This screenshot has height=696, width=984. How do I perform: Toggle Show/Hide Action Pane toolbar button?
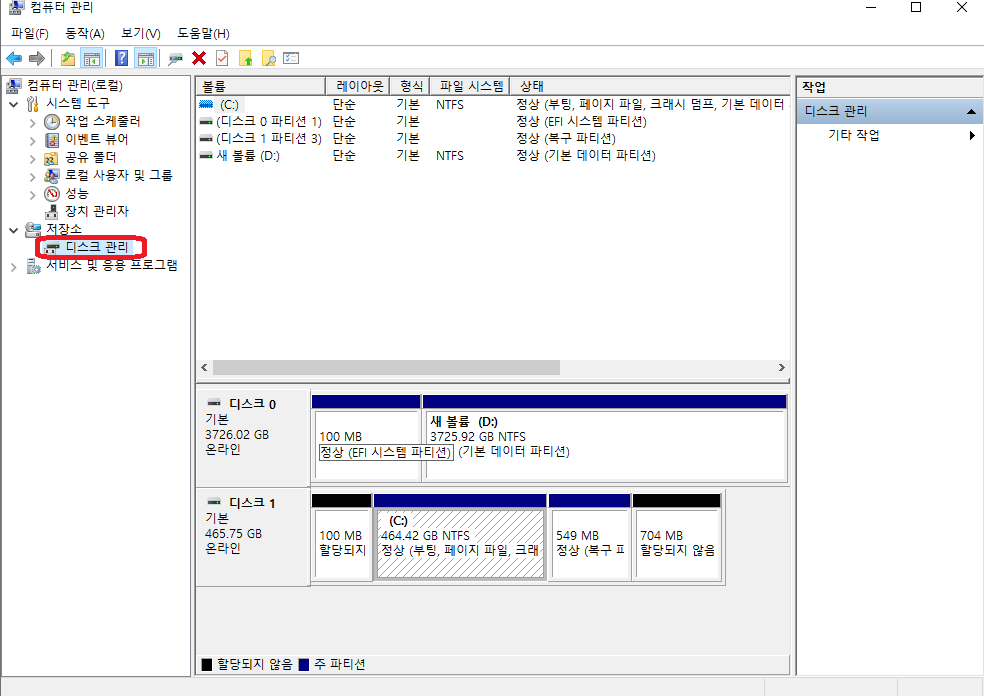146,59
